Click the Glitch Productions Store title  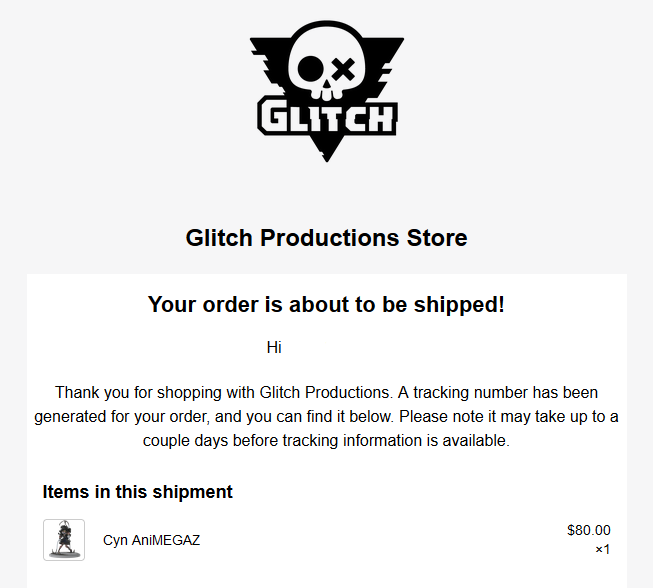pos(326,238)
